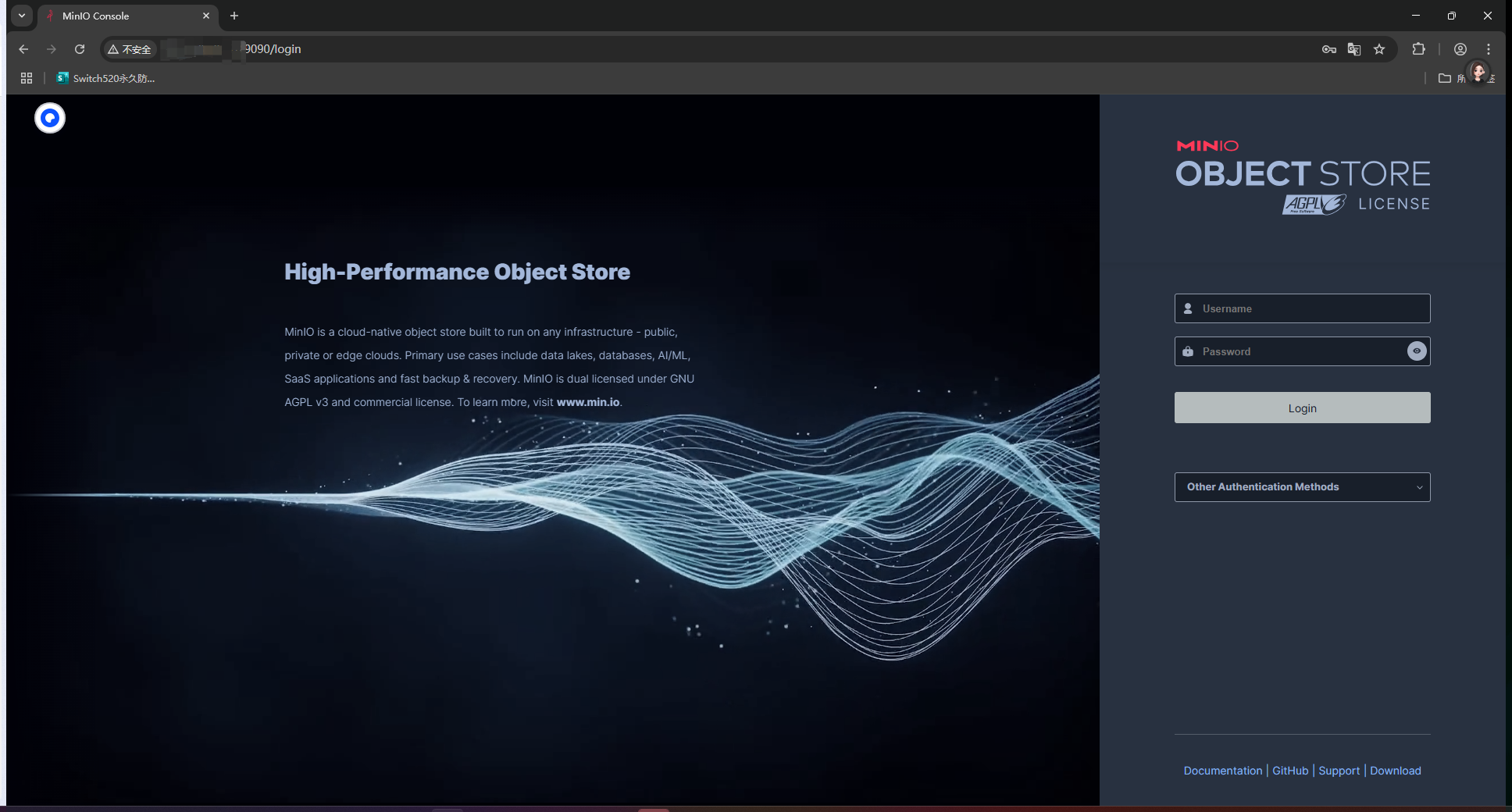The image size is (1512, 812).
Task: Toggle password visibility eye icon
Action: [1417, 351]
